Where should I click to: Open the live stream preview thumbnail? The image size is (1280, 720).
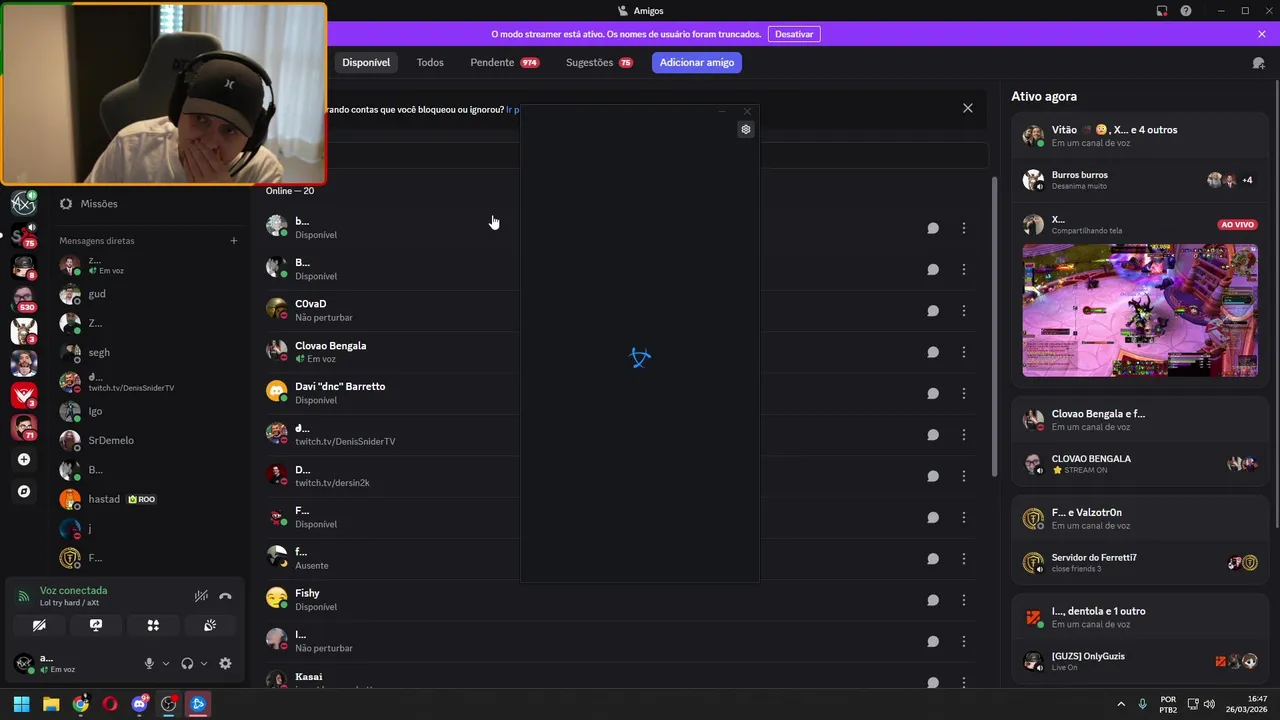(1140, 310)
